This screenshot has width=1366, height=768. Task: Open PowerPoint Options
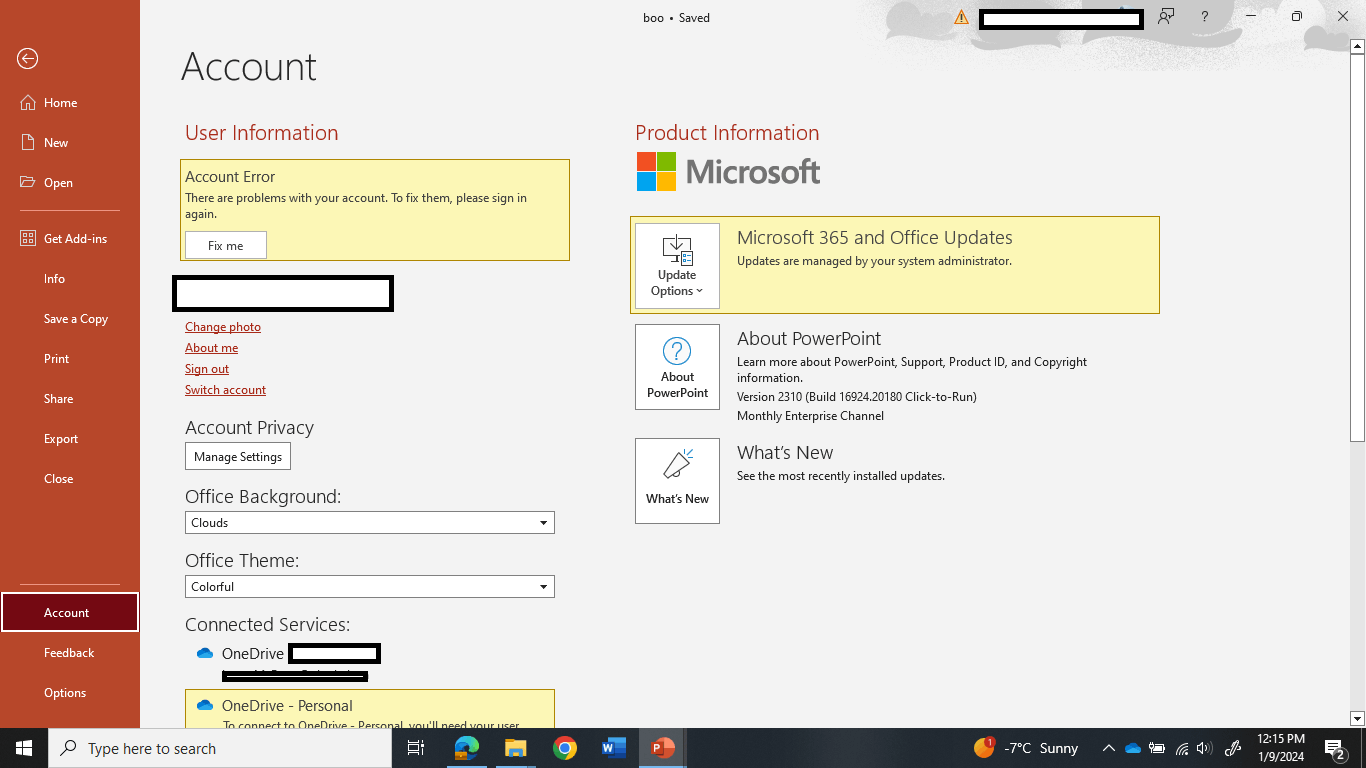point(70,693)
